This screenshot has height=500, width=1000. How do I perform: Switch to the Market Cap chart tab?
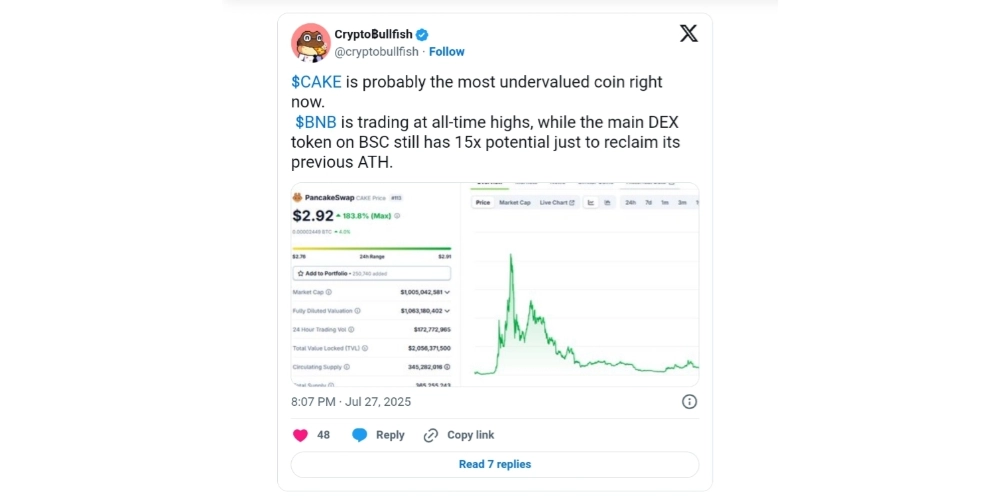515,203
